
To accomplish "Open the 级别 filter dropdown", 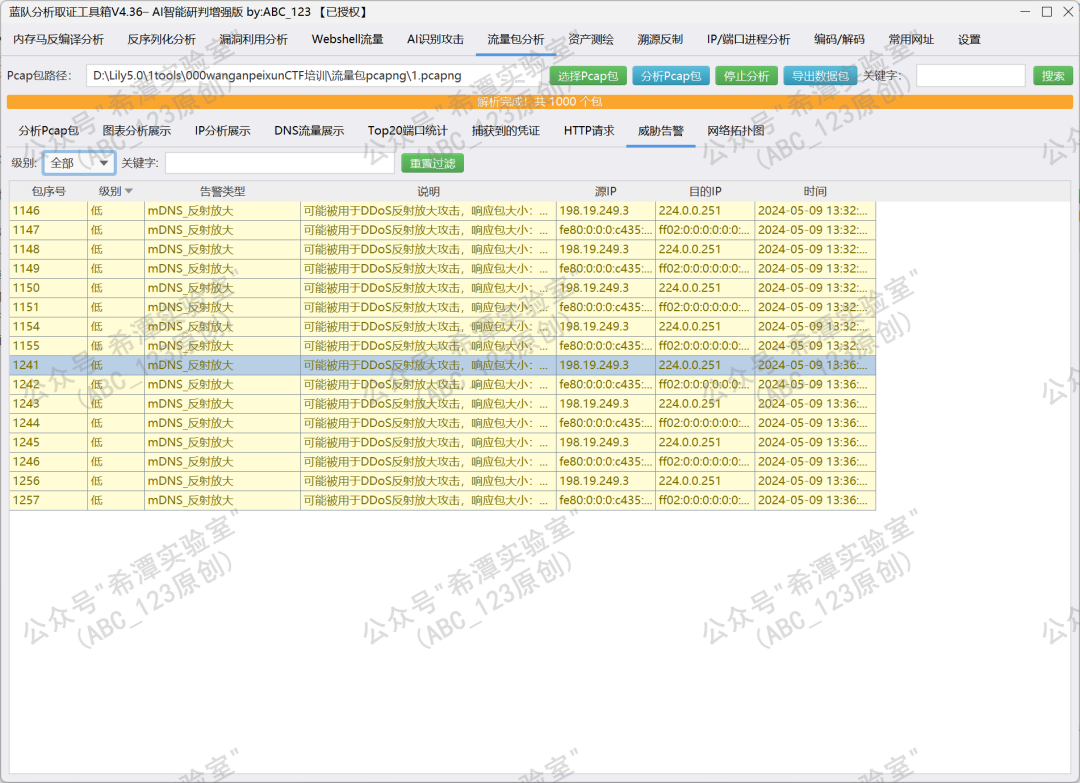I will point(79,163).
